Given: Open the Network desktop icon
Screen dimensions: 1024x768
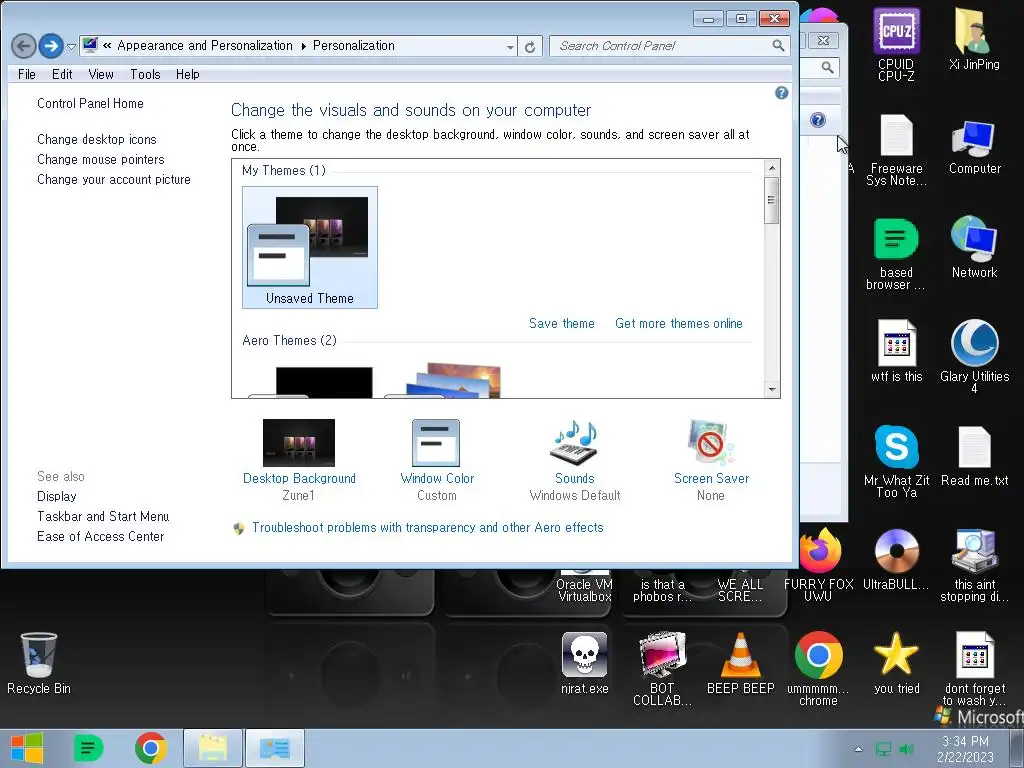Looking at the screenshot, I should [x=974, y=247].
